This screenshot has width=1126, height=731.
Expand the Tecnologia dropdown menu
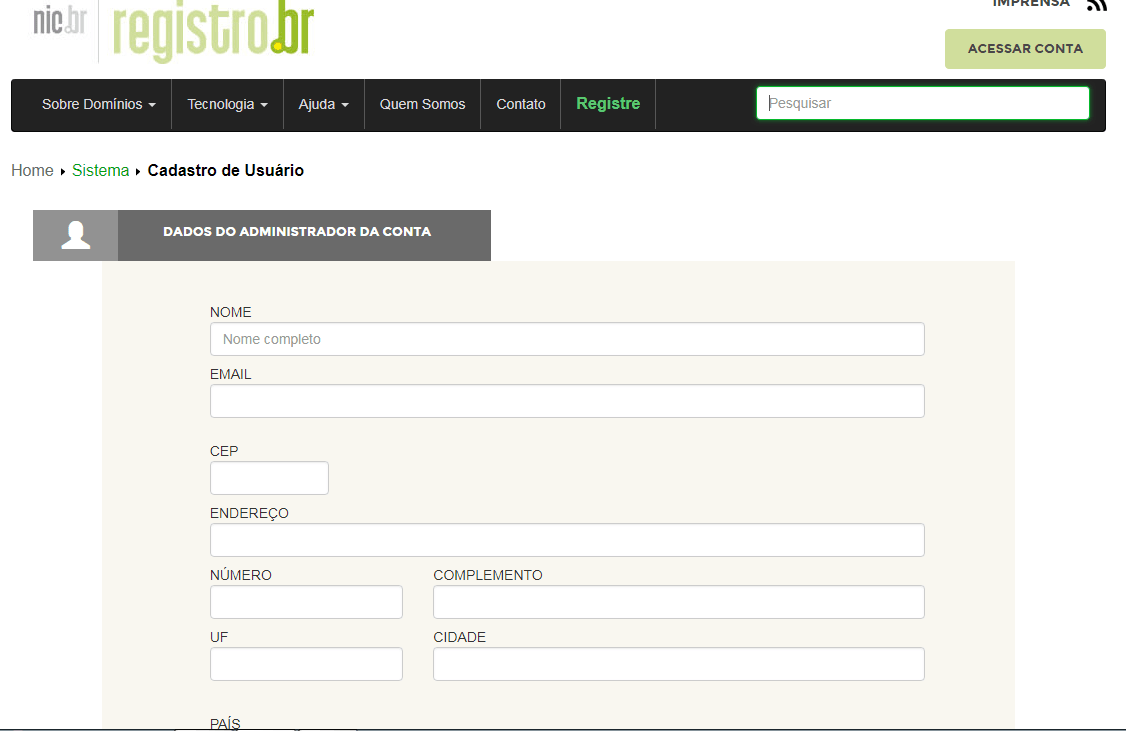[x=228, y=104]
